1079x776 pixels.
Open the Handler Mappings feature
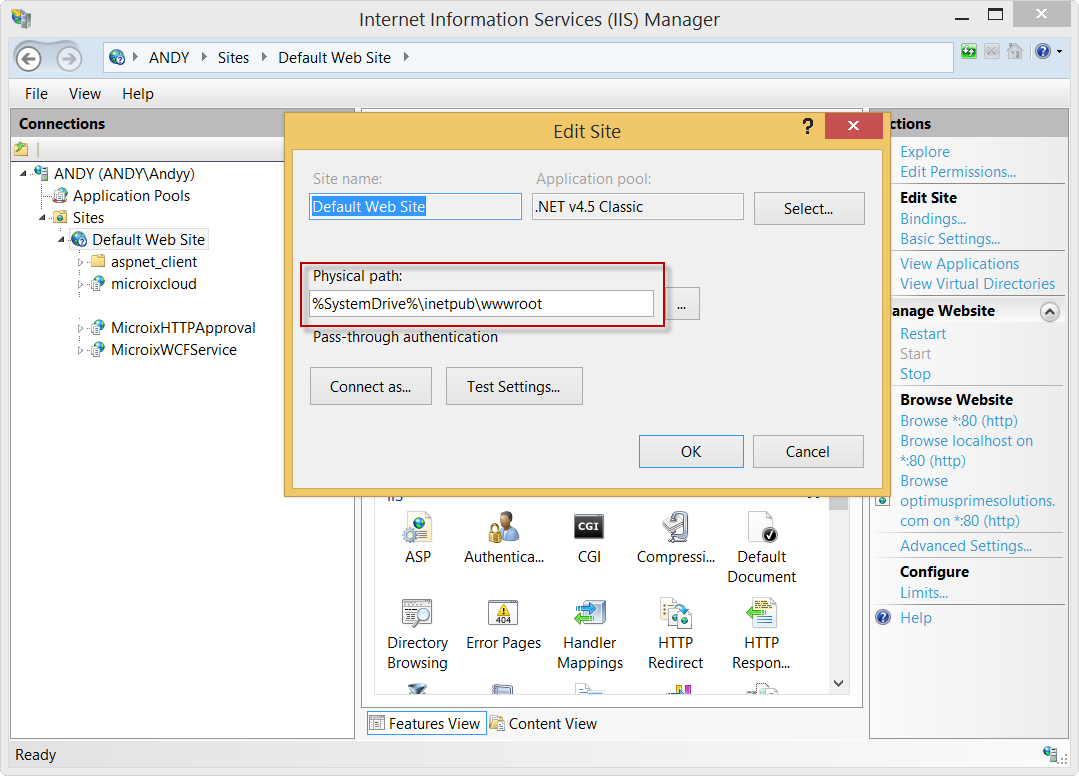point(590,613)
